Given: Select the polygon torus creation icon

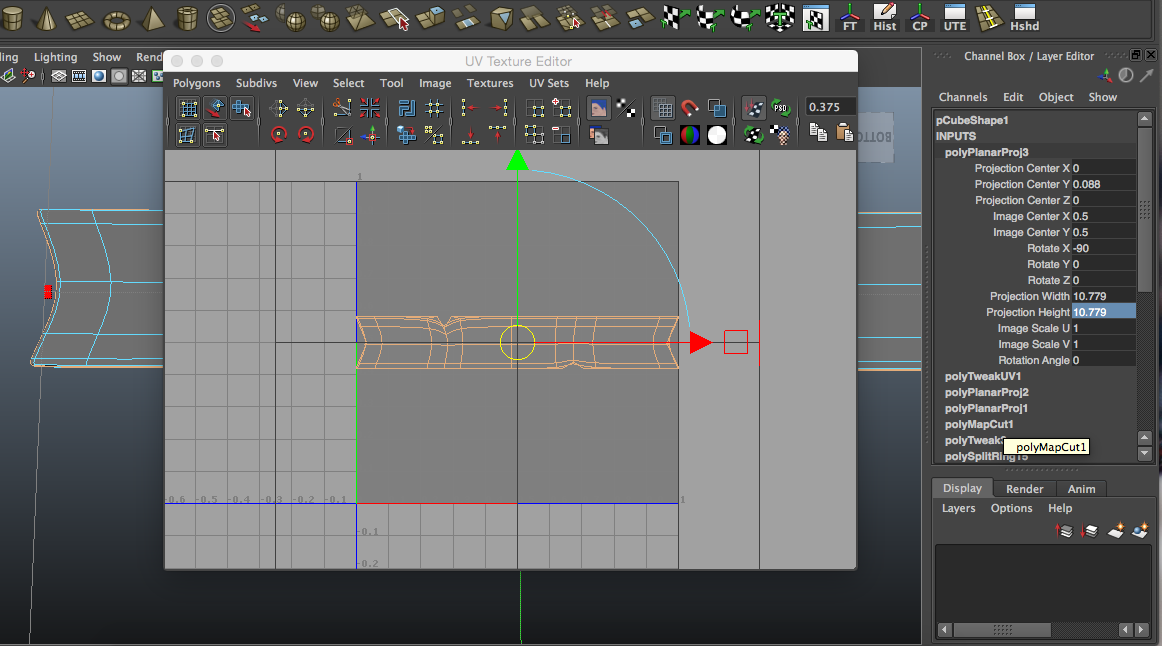Looking at the screenshot, I should 117,19.
